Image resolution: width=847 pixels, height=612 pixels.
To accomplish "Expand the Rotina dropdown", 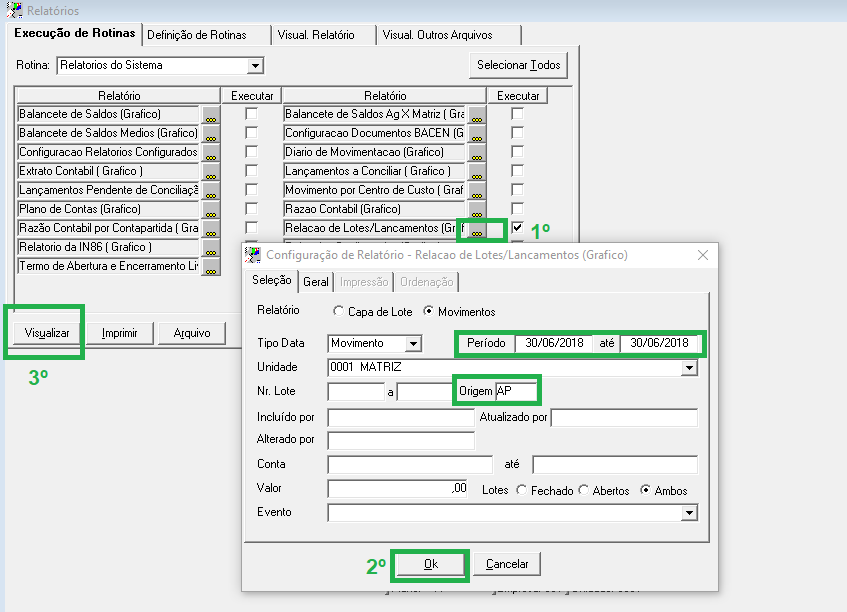I will [x=255, y=66].
